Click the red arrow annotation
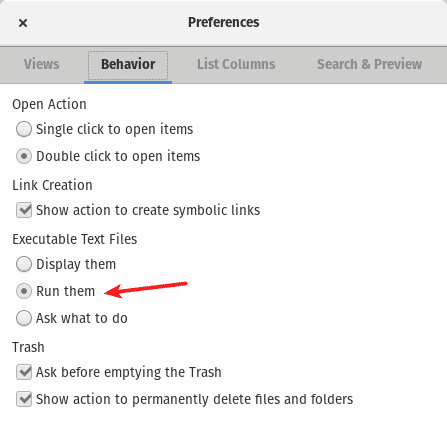 coord(146,289)
